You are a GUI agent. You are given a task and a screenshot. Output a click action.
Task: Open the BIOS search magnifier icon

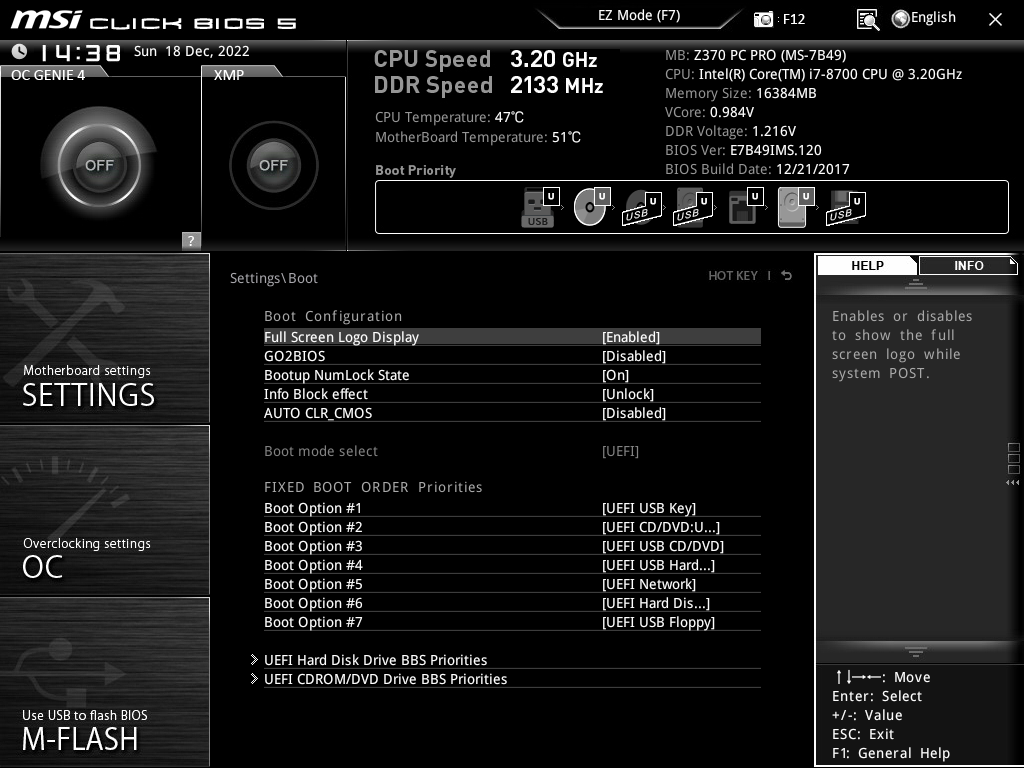(x=867, y=20)
